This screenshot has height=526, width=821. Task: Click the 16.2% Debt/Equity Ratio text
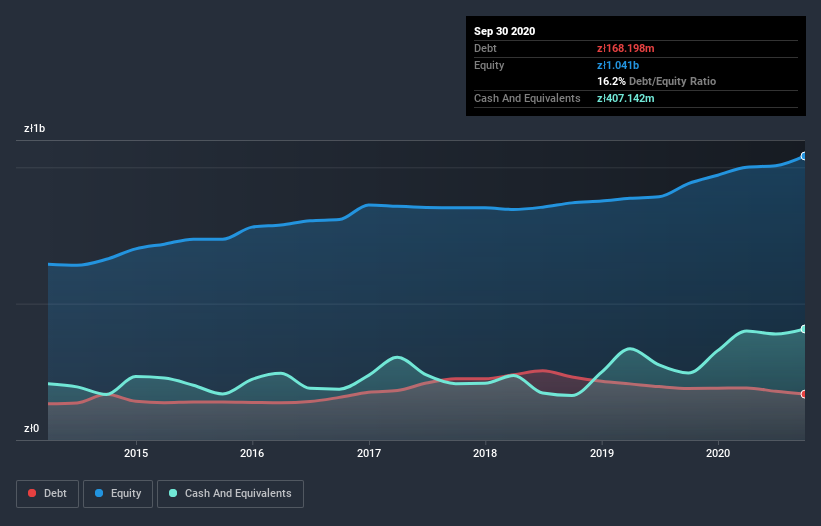[657, 81]
